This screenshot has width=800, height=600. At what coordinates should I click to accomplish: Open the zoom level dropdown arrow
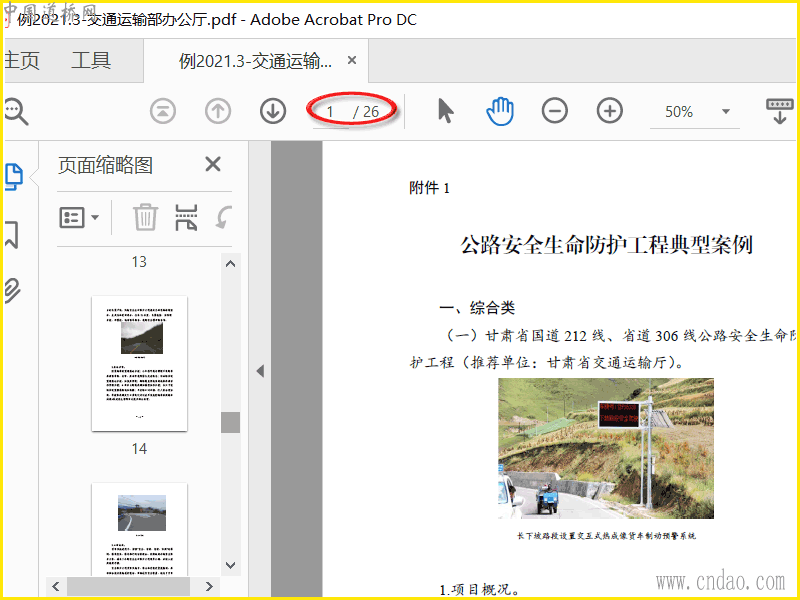tap(726, 111)
